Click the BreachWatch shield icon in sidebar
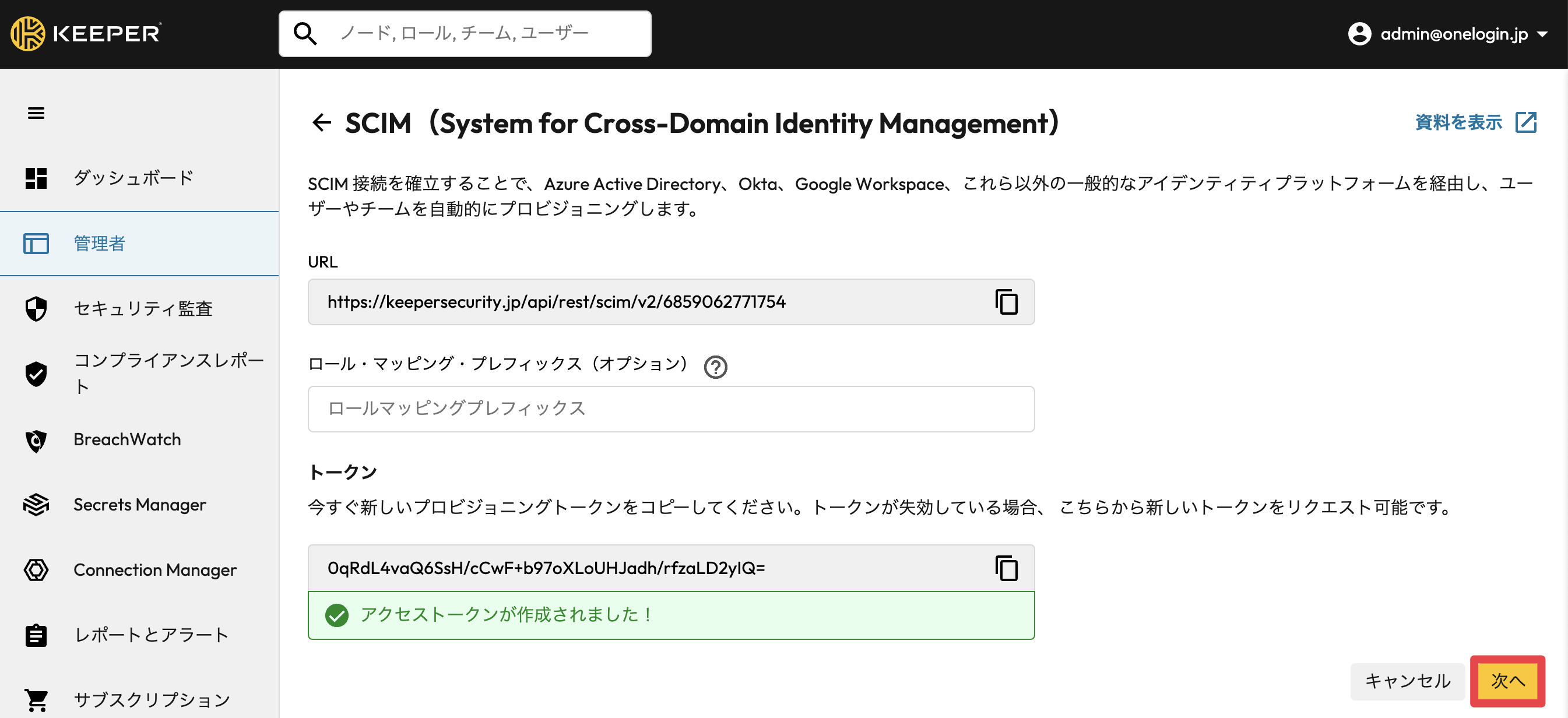Viewport: 1568px width, 718px height. [36, 440]
